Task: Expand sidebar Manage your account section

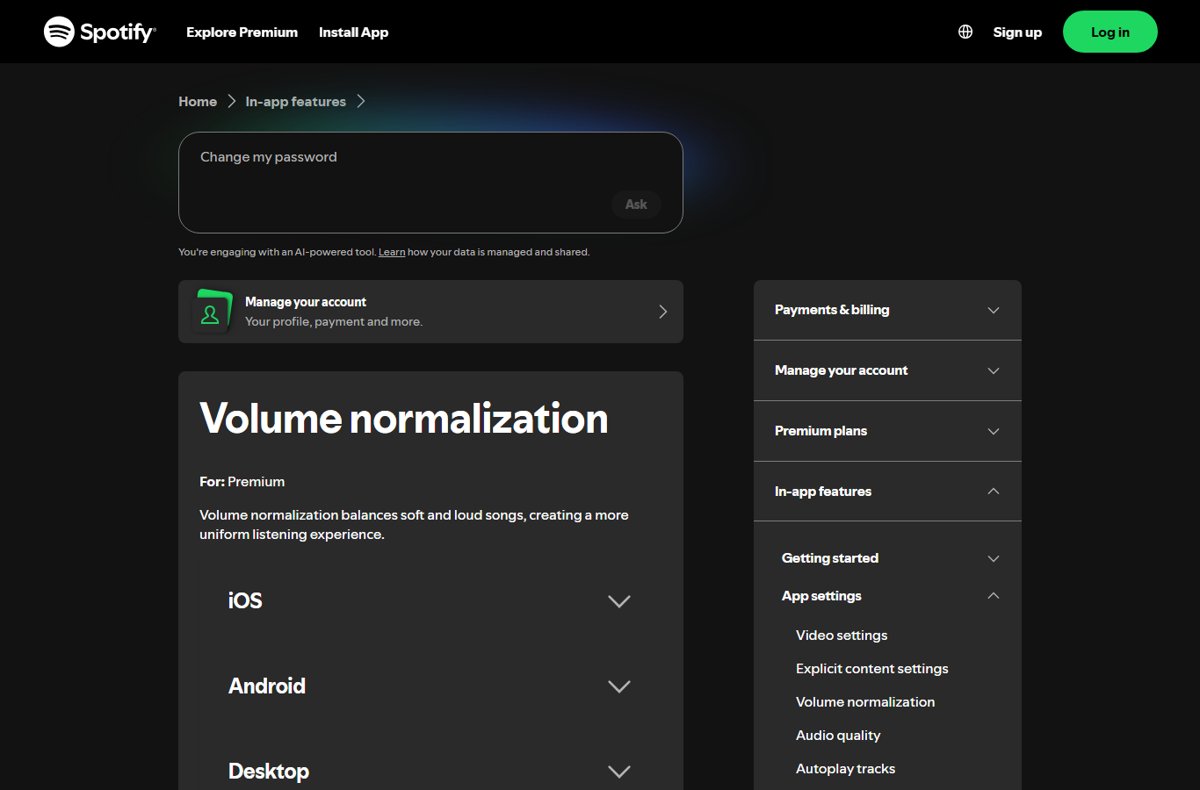Action: [x=887, y=370]
